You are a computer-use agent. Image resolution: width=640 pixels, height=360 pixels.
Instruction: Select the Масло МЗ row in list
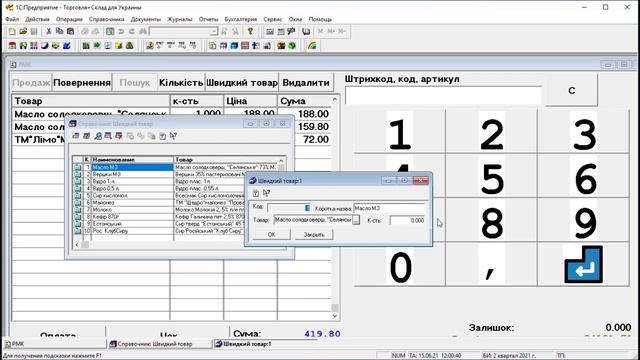click(132, 167)
